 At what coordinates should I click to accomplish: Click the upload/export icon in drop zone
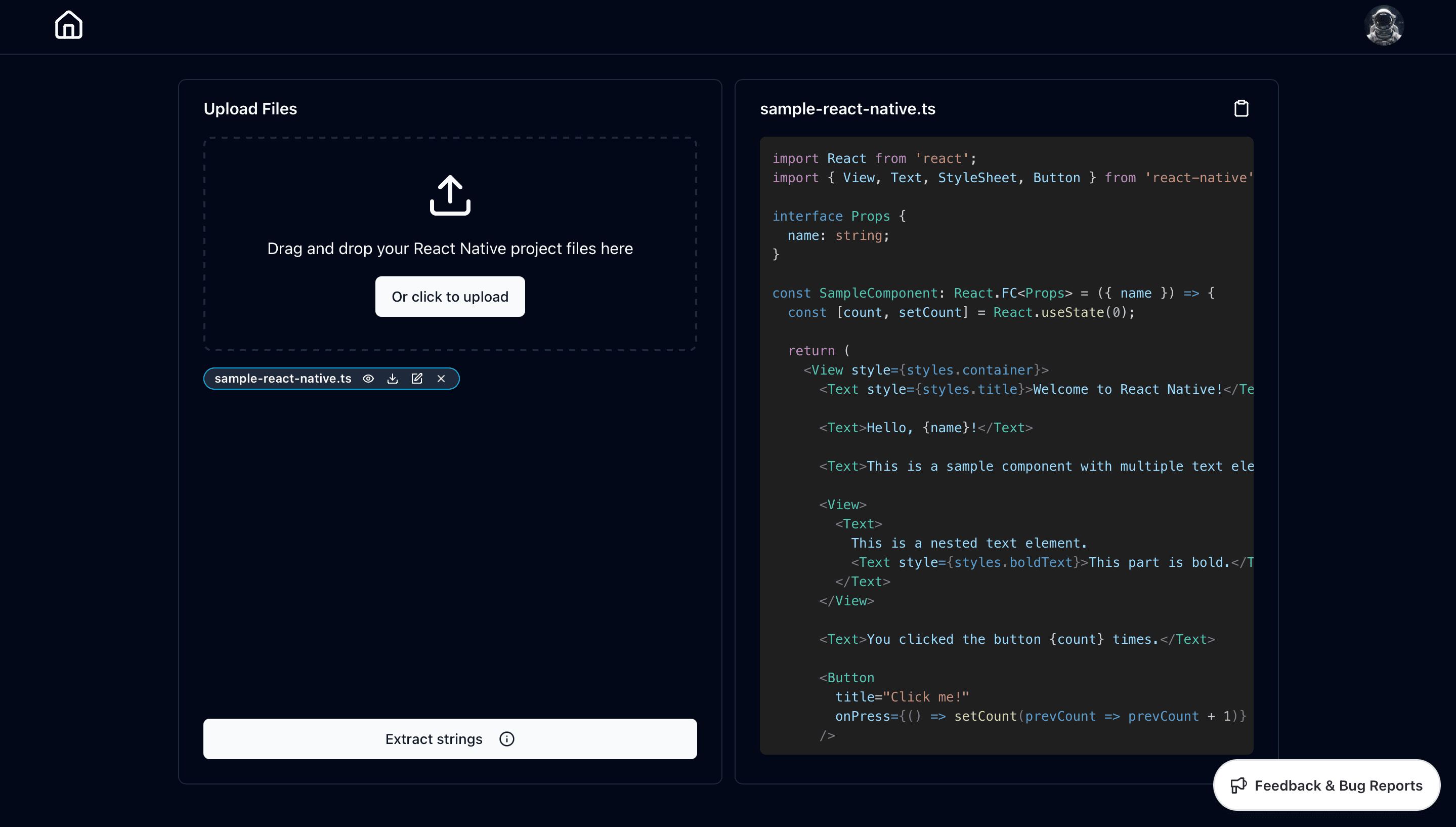(x=450, y=194)
